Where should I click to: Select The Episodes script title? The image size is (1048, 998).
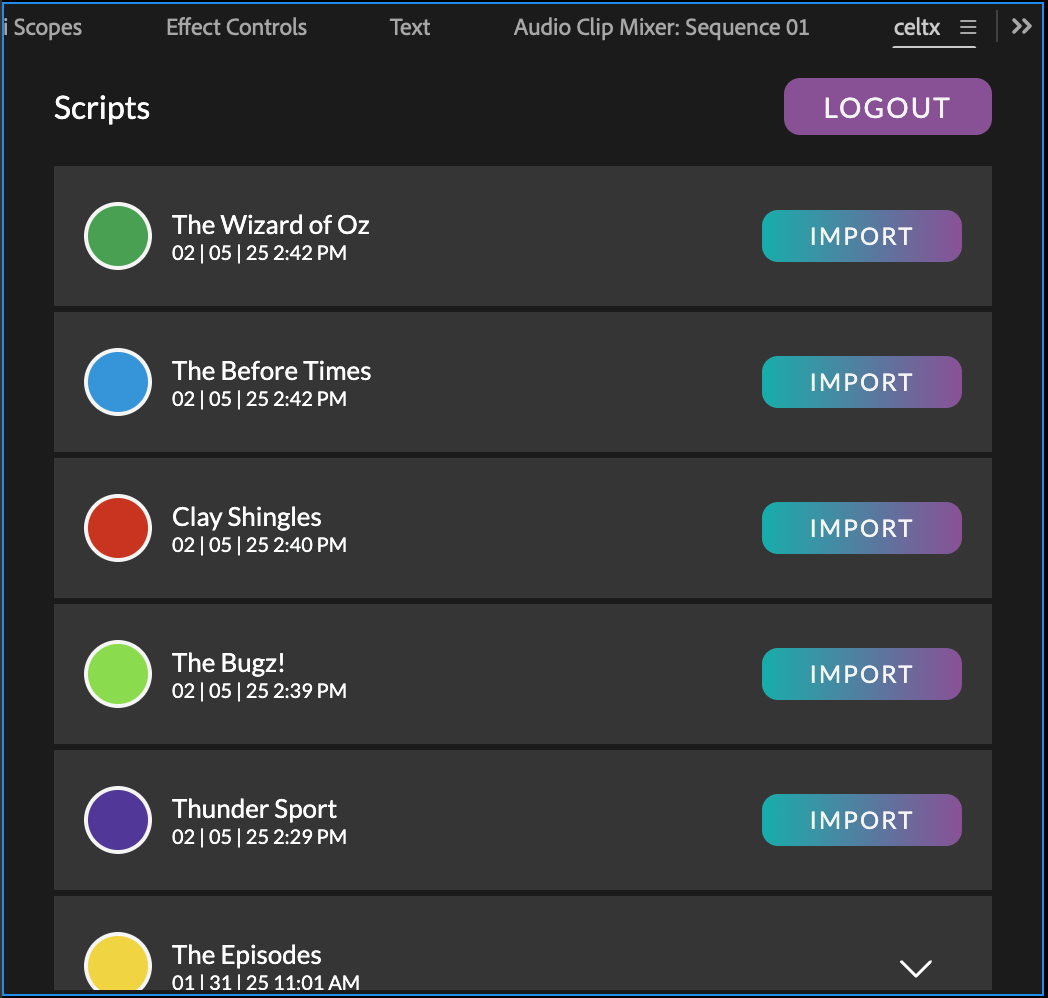(247, 955)
